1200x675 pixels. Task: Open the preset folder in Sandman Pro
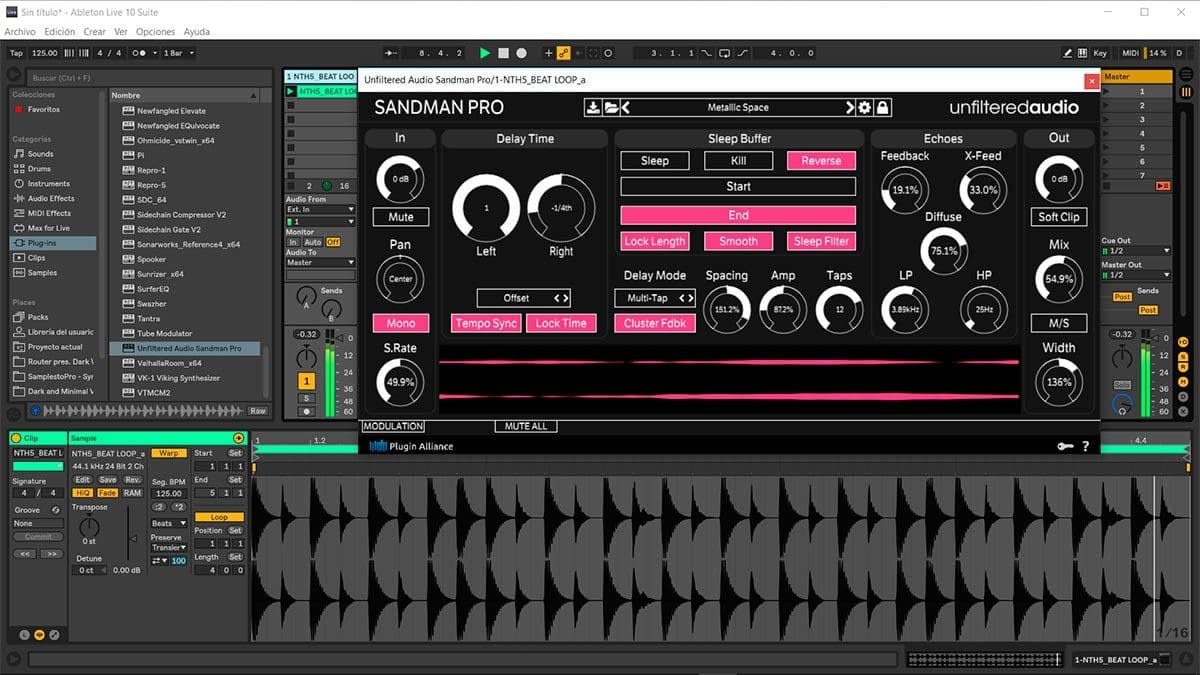611,108
